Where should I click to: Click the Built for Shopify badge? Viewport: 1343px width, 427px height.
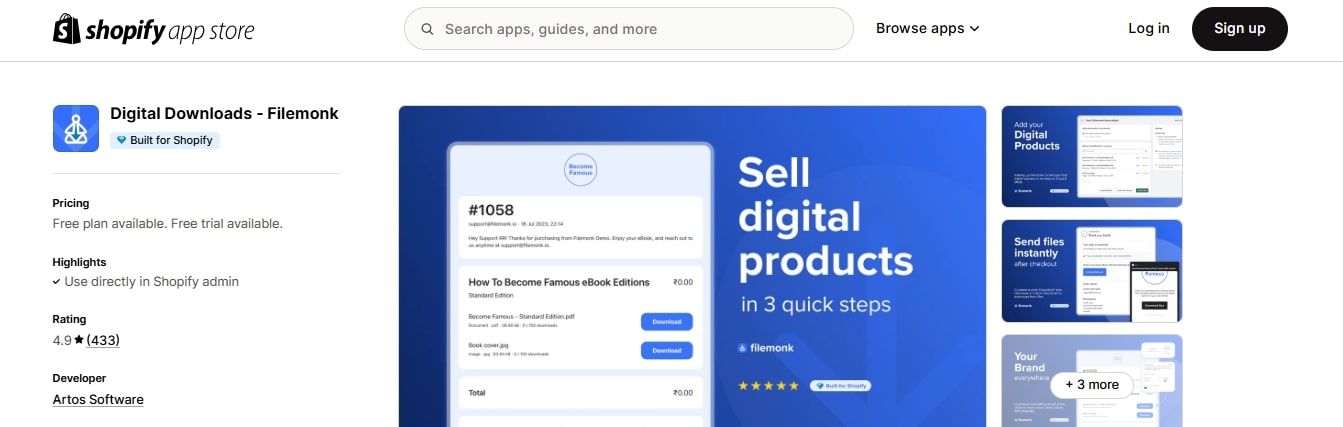165,140
